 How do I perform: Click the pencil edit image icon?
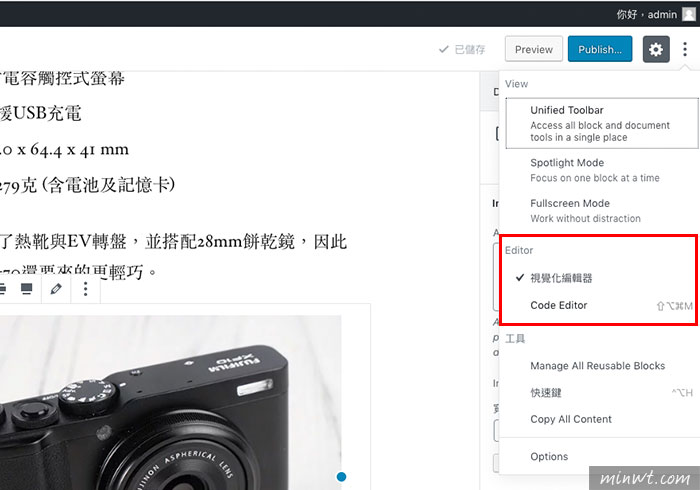click(x=56, y=289)
